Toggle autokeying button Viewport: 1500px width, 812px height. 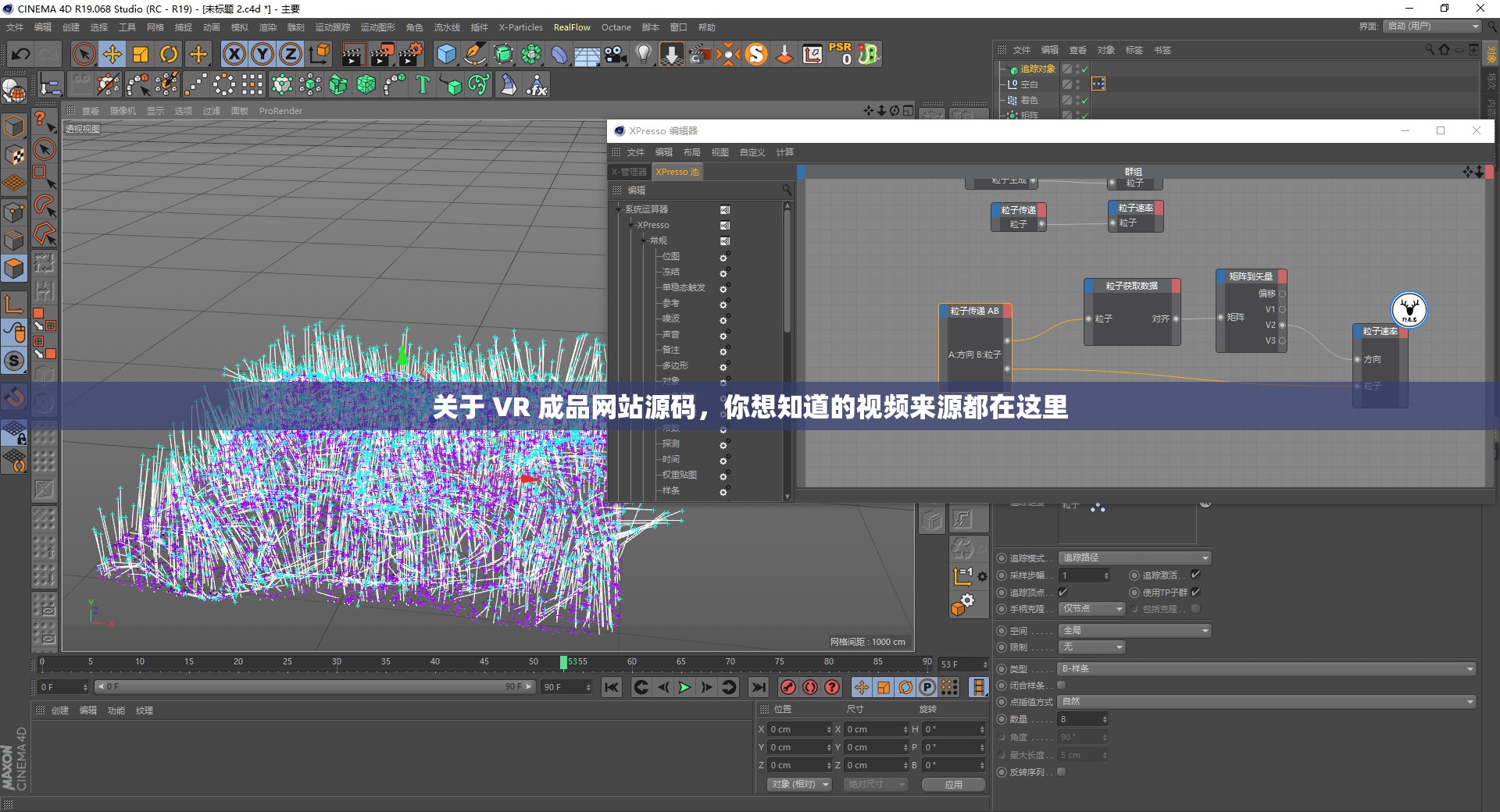pos(810,687)
